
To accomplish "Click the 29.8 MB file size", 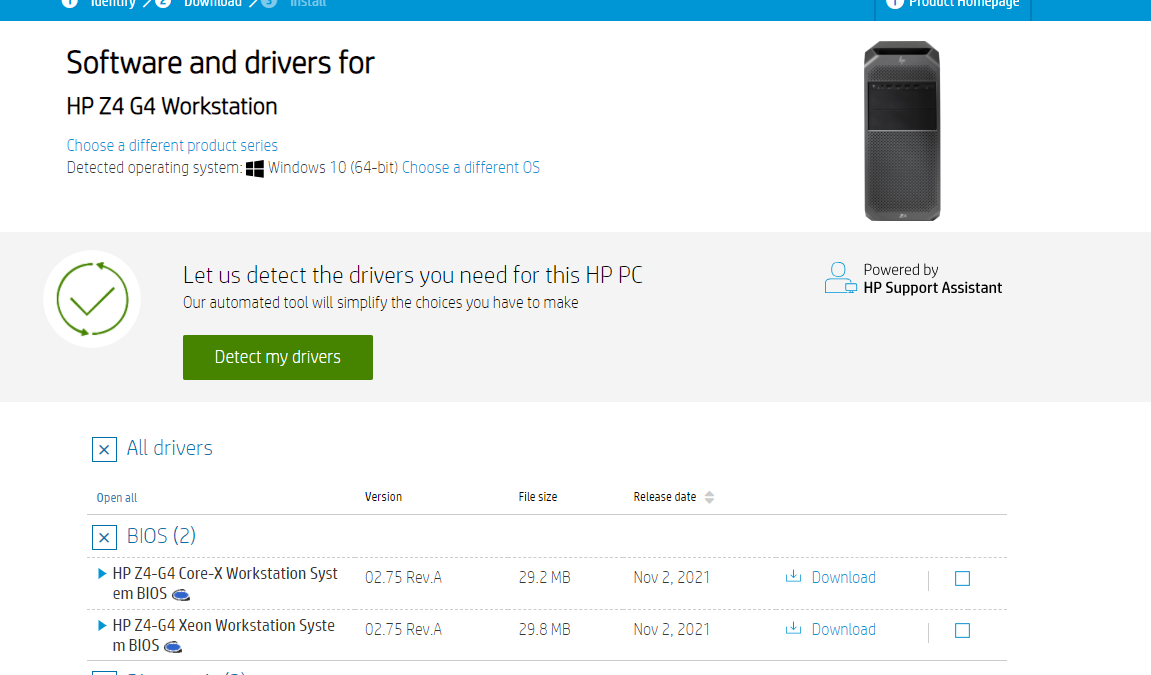I will (x=545, y=630).
